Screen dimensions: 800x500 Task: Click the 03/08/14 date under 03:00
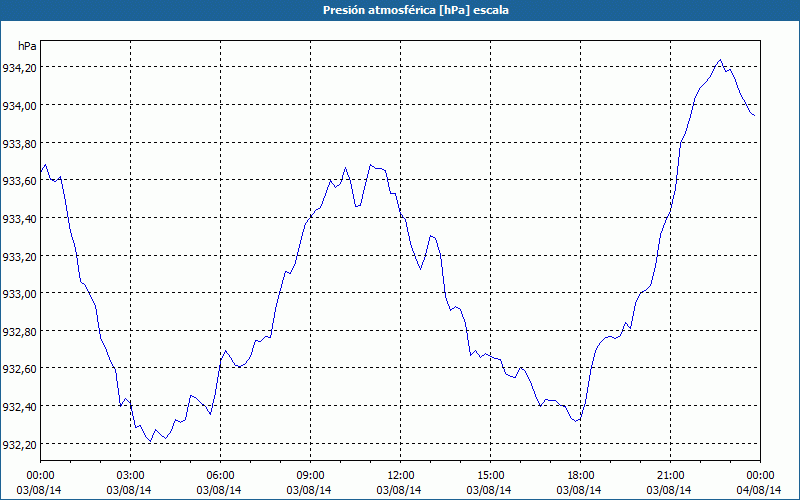(x=129, y=490)
